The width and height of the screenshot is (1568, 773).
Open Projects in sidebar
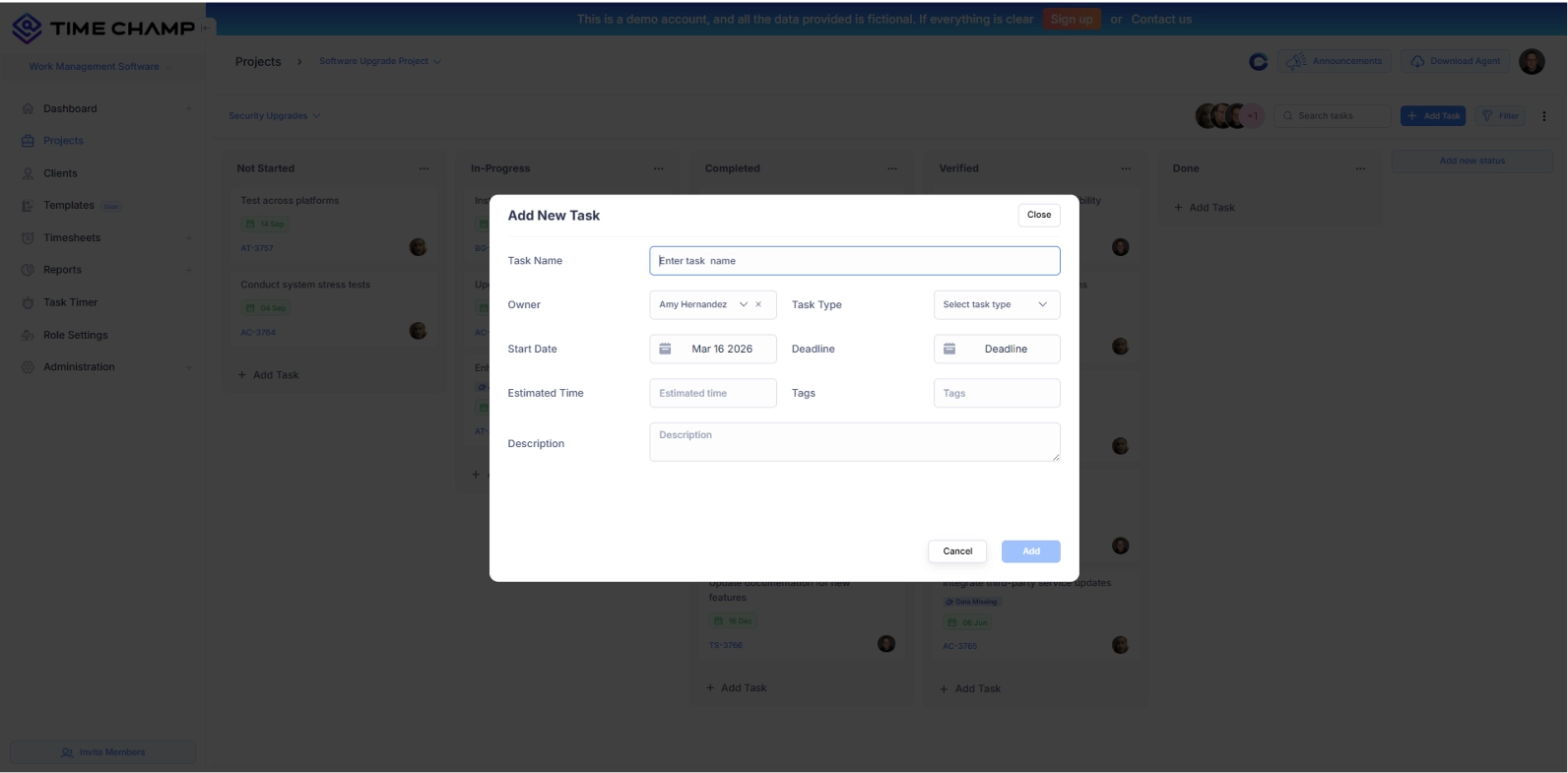[x=63, y=141]
